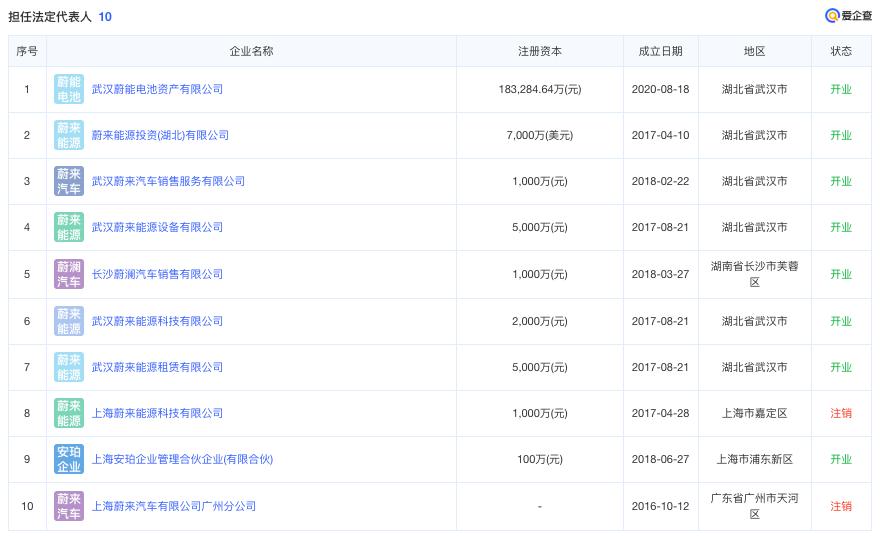Click the 爱企查 logo at top right
Image resolution: width=880 pixels, height=537 pixels.
coord(848,16)
